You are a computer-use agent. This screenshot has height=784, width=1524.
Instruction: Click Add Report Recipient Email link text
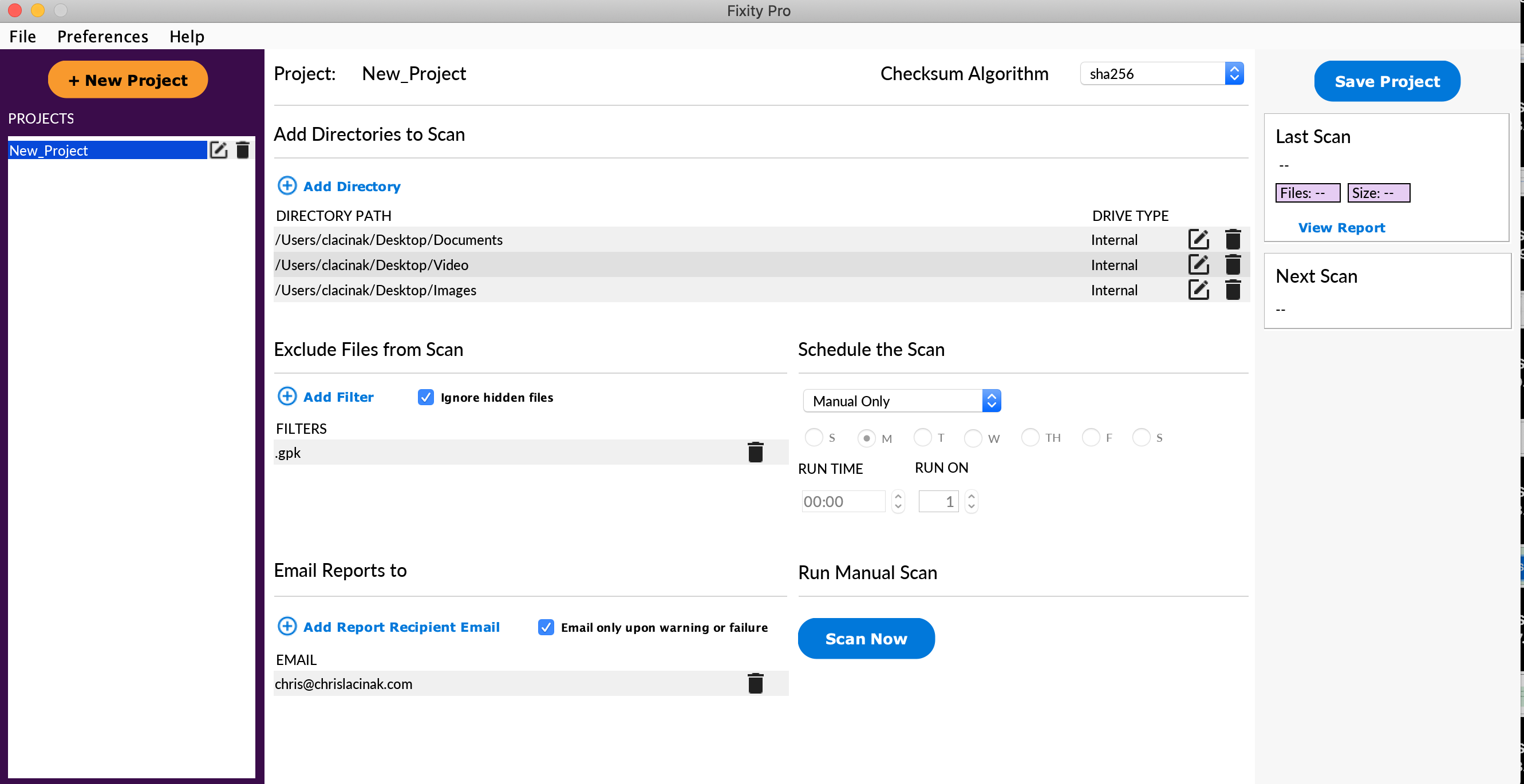coord(401,627)
